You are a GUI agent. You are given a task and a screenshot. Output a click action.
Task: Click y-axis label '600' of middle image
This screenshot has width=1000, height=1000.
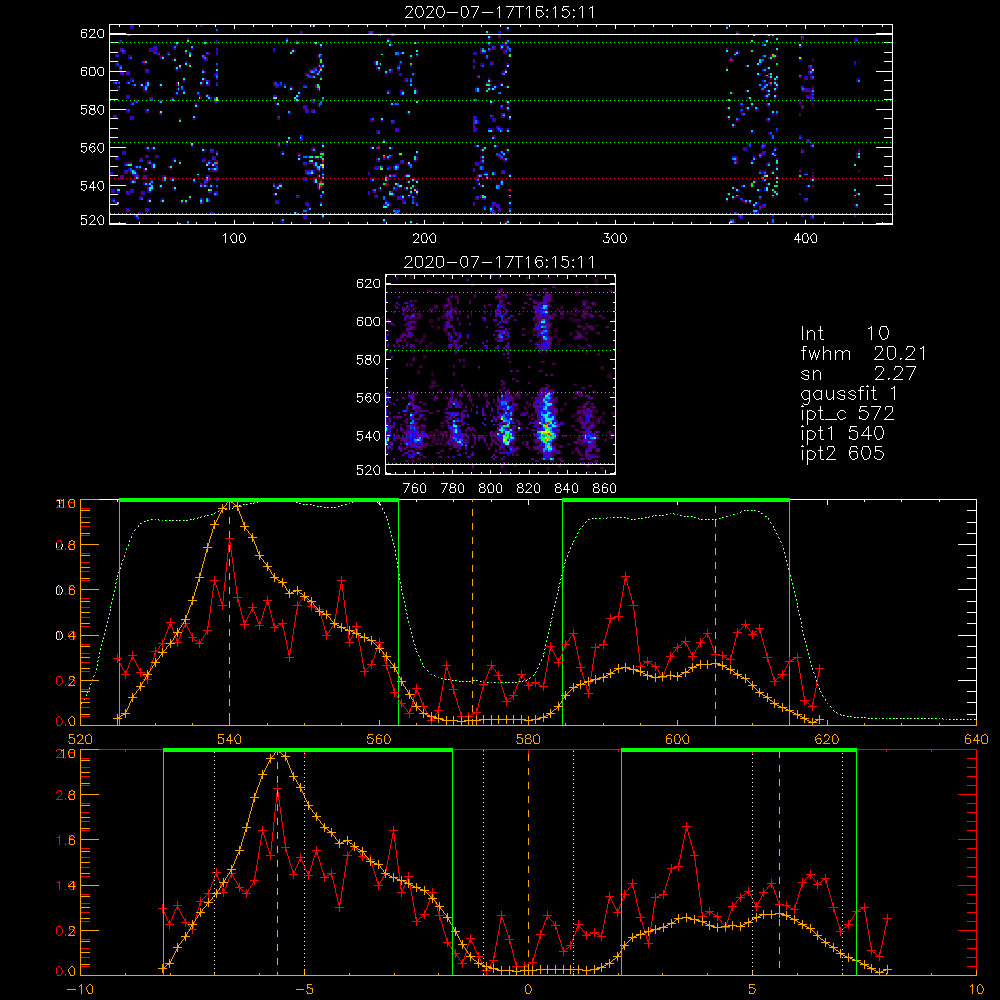369,321
